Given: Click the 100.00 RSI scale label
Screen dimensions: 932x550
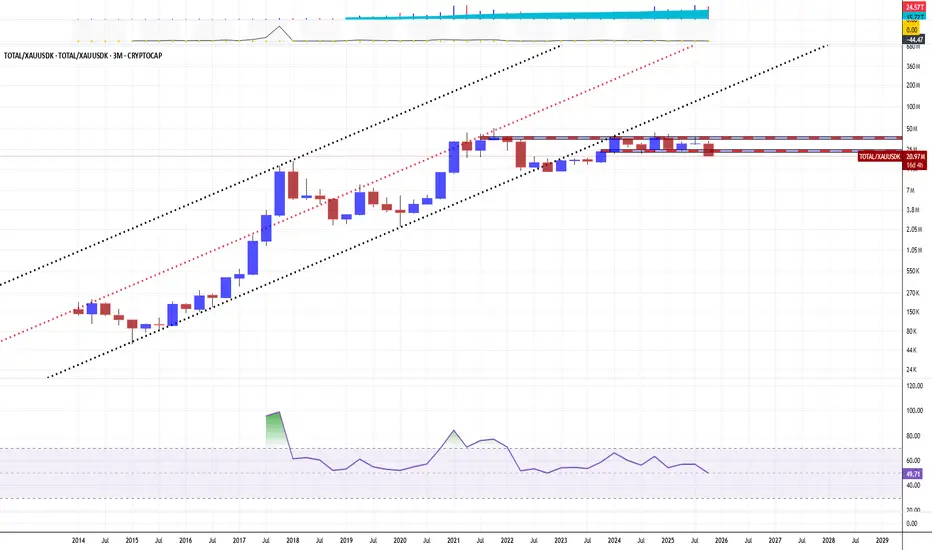Looking at the screenshot, I should [x=914, y=411].
